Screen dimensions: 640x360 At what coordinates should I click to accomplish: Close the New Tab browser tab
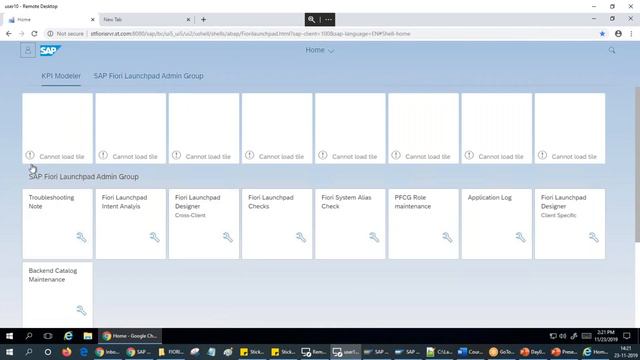coord(188,20)
